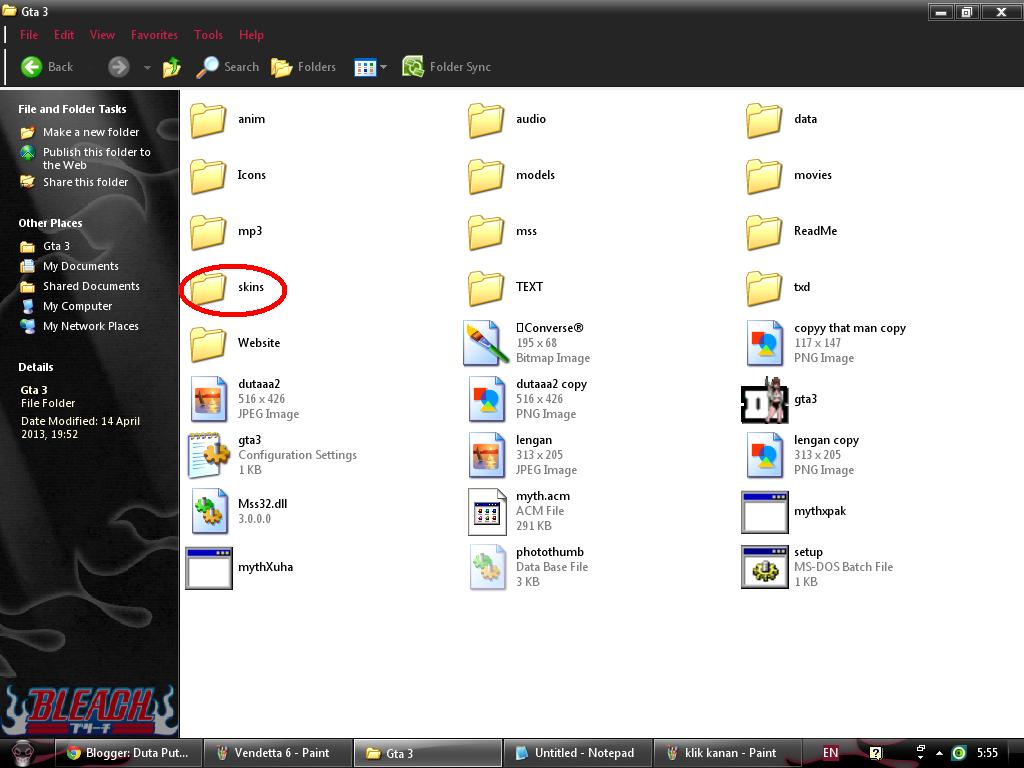Go up one folder level
Viewport: 1024px width, 768px height.
pos(172,67)
